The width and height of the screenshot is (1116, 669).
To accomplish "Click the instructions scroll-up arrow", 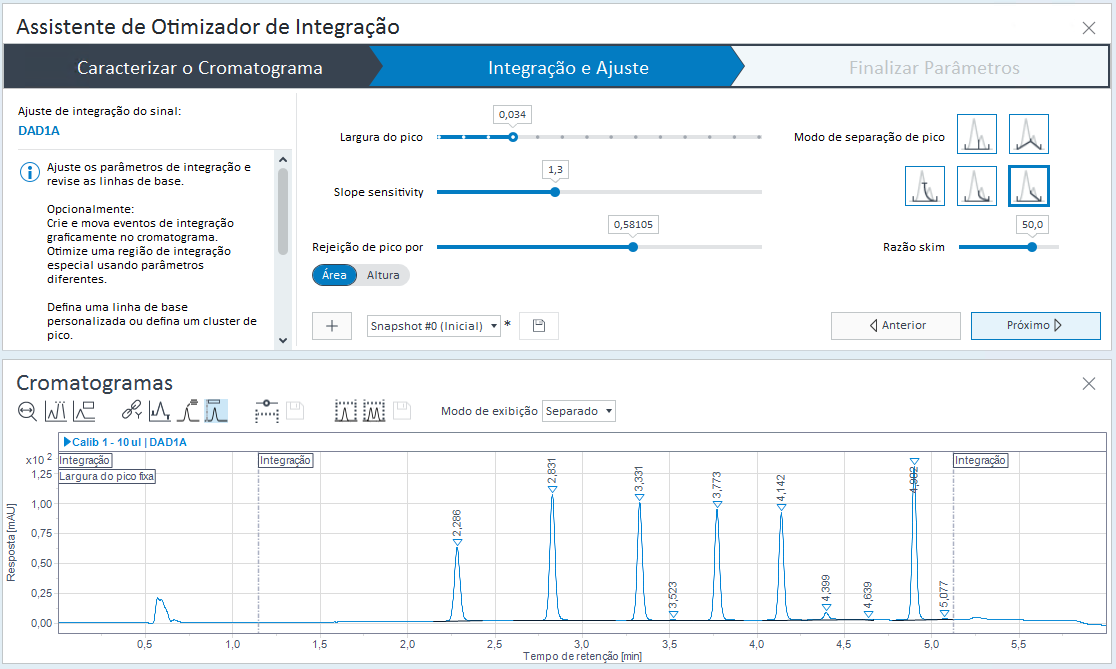I will [x=283, y=159].
